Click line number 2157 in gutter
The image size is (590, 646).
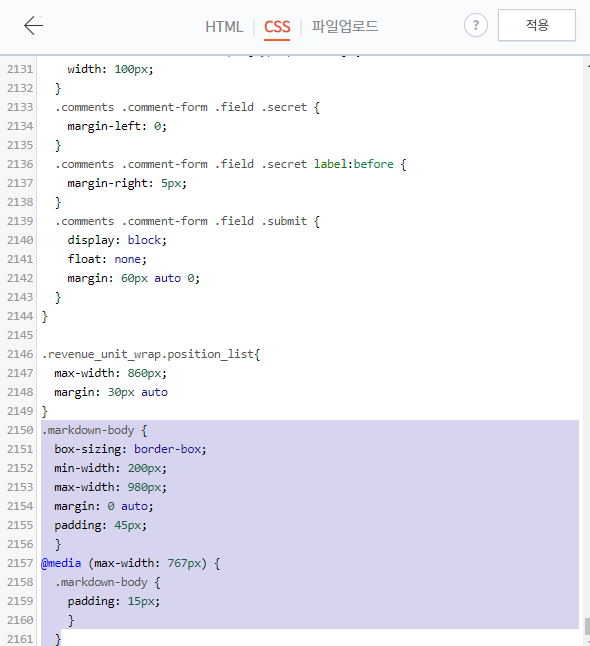(x=20, y=563)
